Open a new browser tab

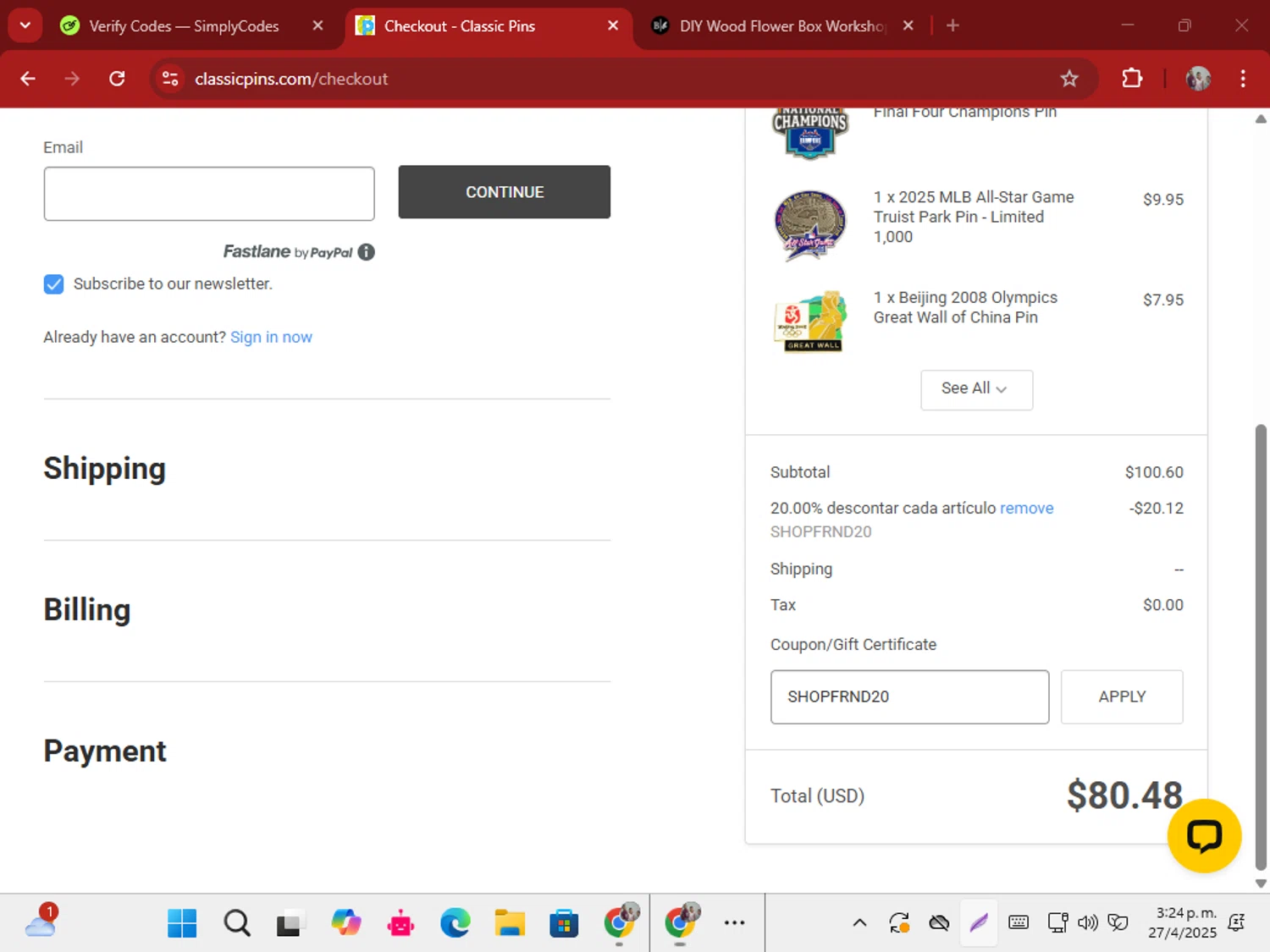(952, 25)
